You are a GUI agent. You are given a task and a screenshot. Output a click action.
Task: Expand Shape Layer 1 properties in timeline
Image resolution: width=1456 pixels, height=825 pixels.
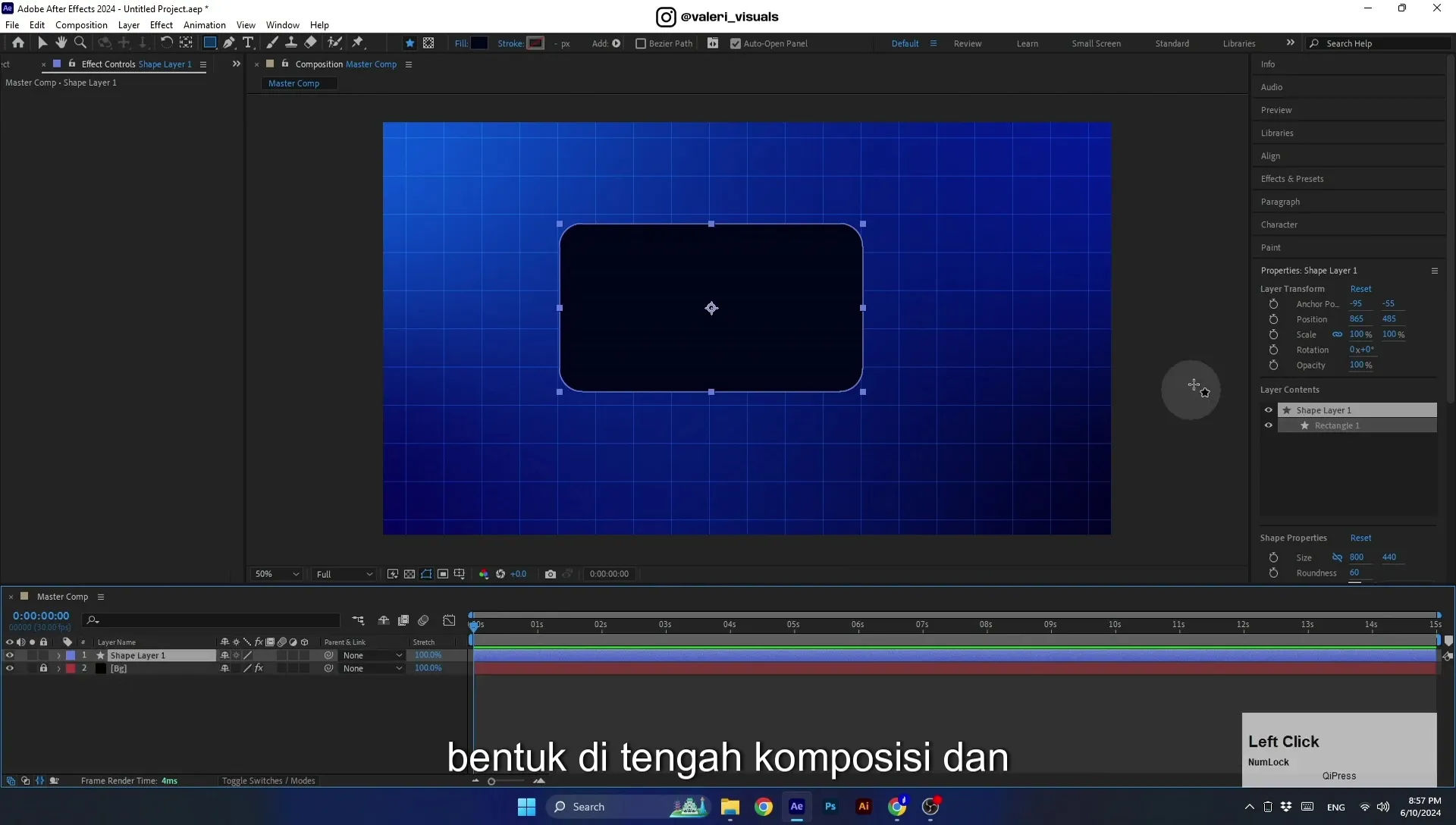(x=58, y=656)
